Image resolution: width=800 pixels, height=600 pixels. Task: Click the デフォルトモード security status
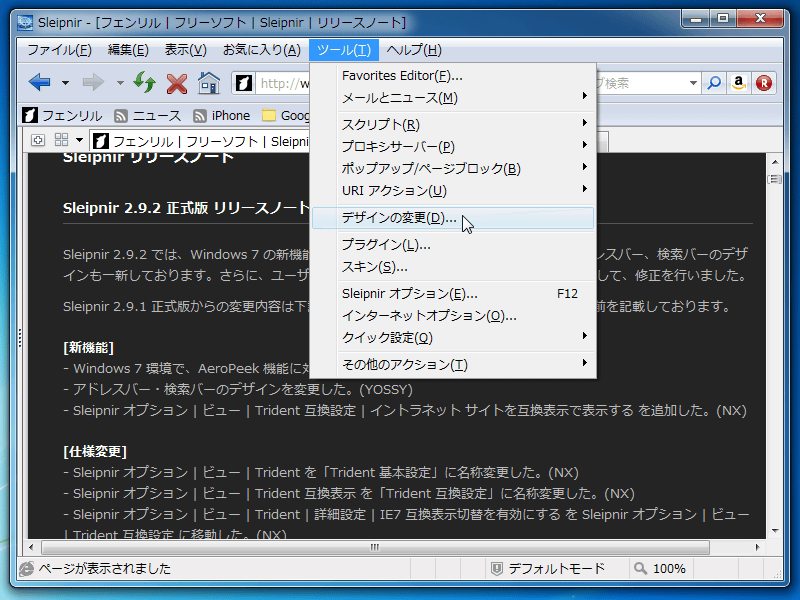[556, 568]
